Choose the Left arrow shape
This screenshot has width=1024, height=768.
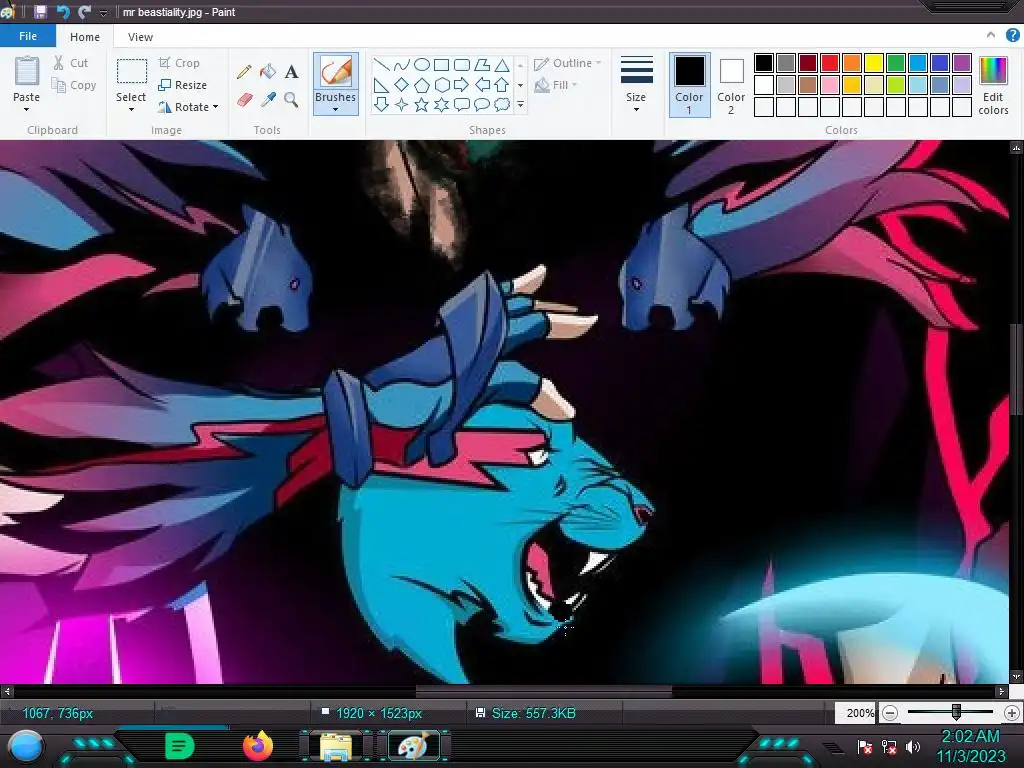coord(482,85)
